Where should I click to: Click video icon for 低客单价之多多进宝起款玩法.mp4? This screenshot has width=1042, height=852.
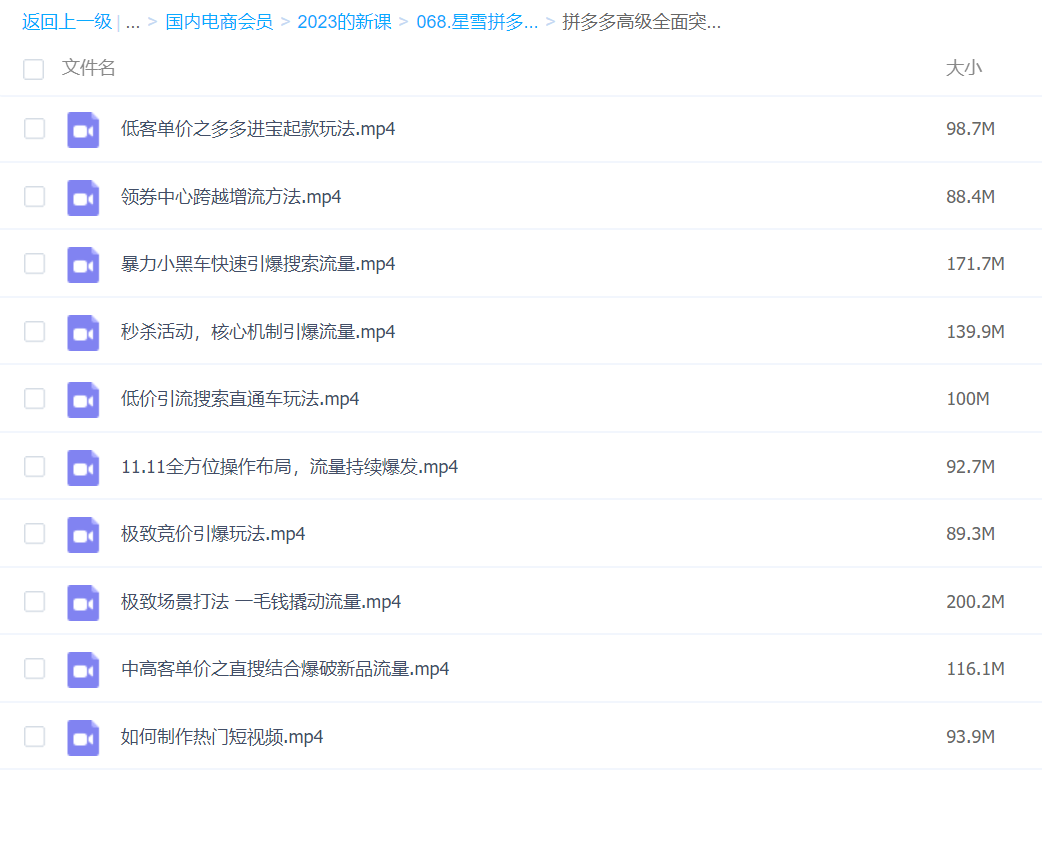click(83, 130)
